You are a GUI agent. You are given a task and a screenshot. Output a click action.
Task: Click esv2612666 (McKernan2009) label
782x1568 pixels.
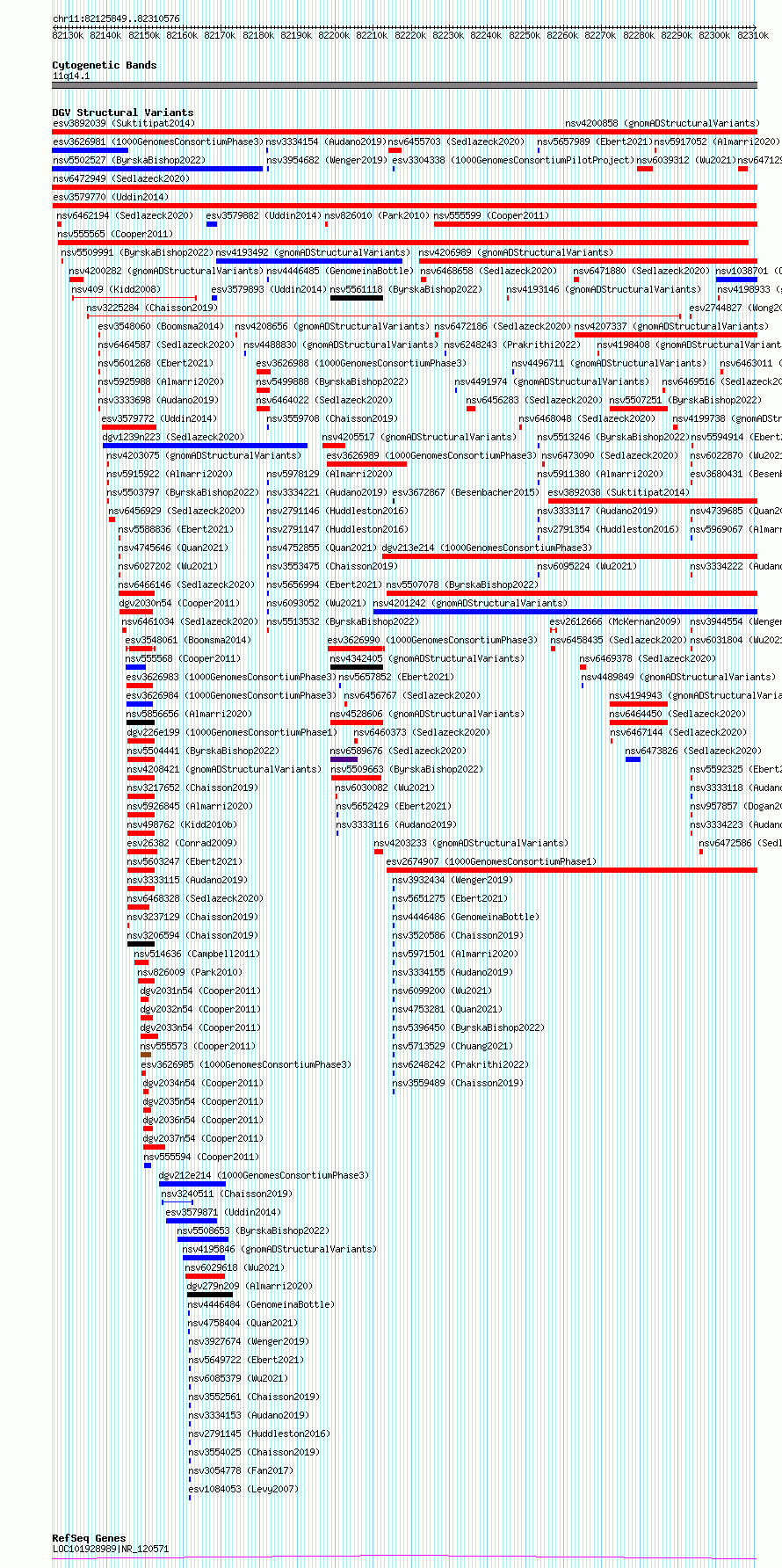[x=615, y=622]
